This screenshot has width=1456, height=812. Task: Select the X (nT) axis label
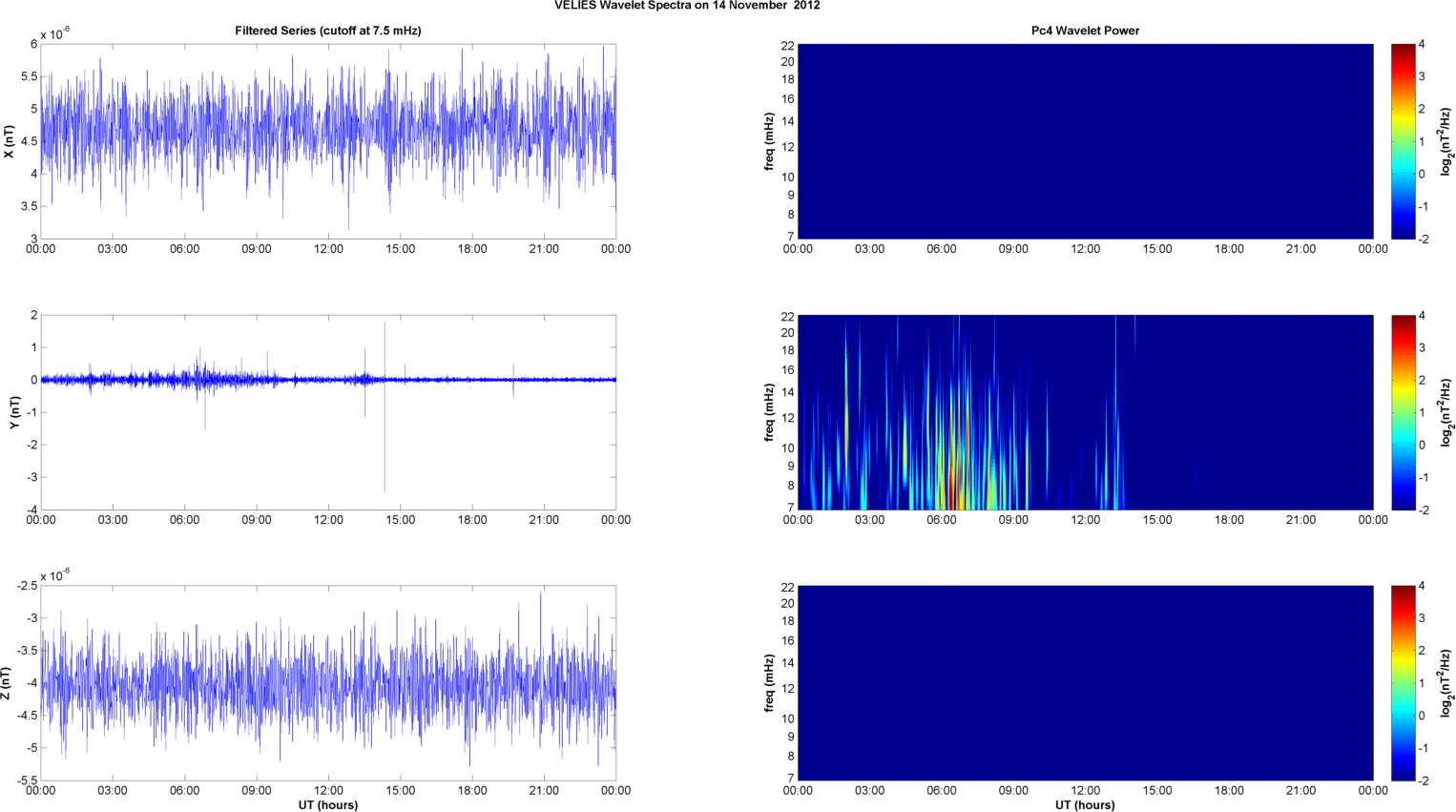coord(9,141)
